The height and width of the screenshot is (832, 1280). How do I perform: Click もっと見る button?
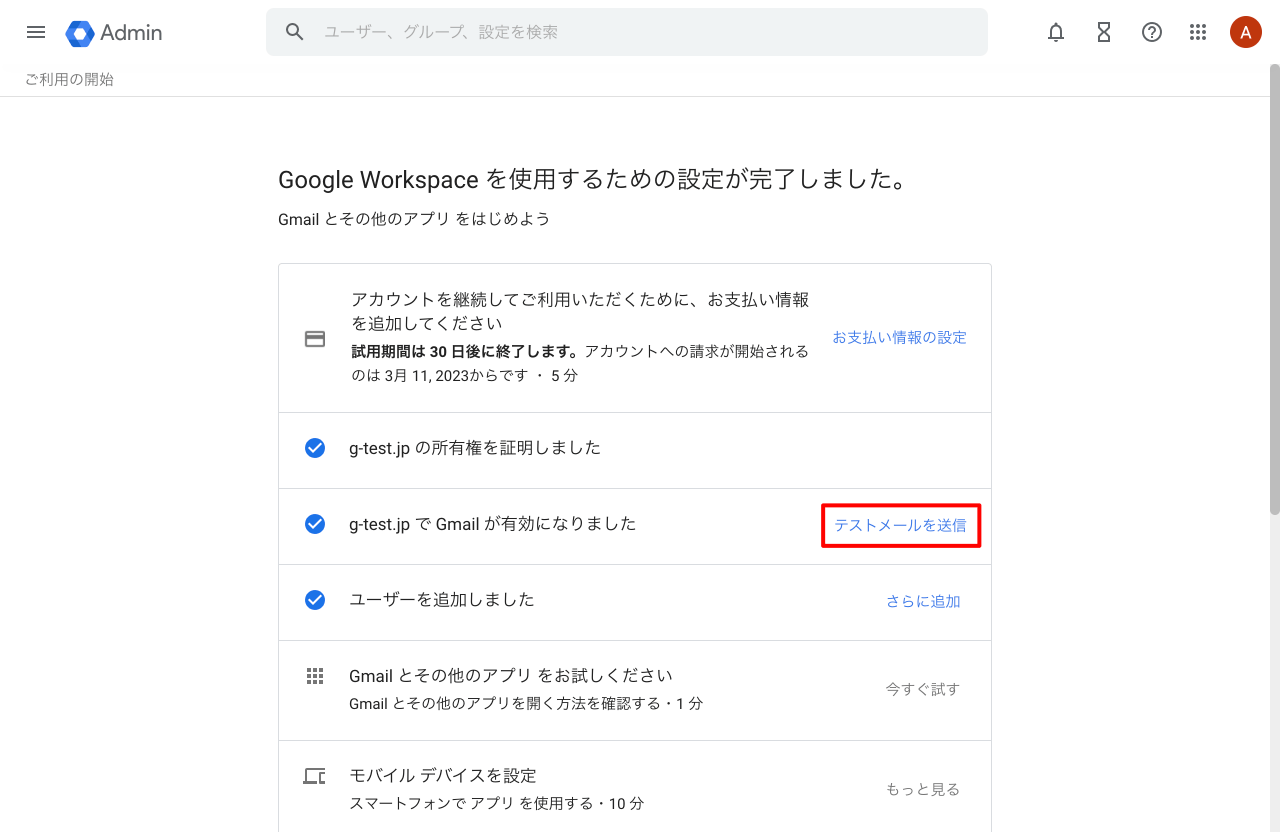(923, 789)
